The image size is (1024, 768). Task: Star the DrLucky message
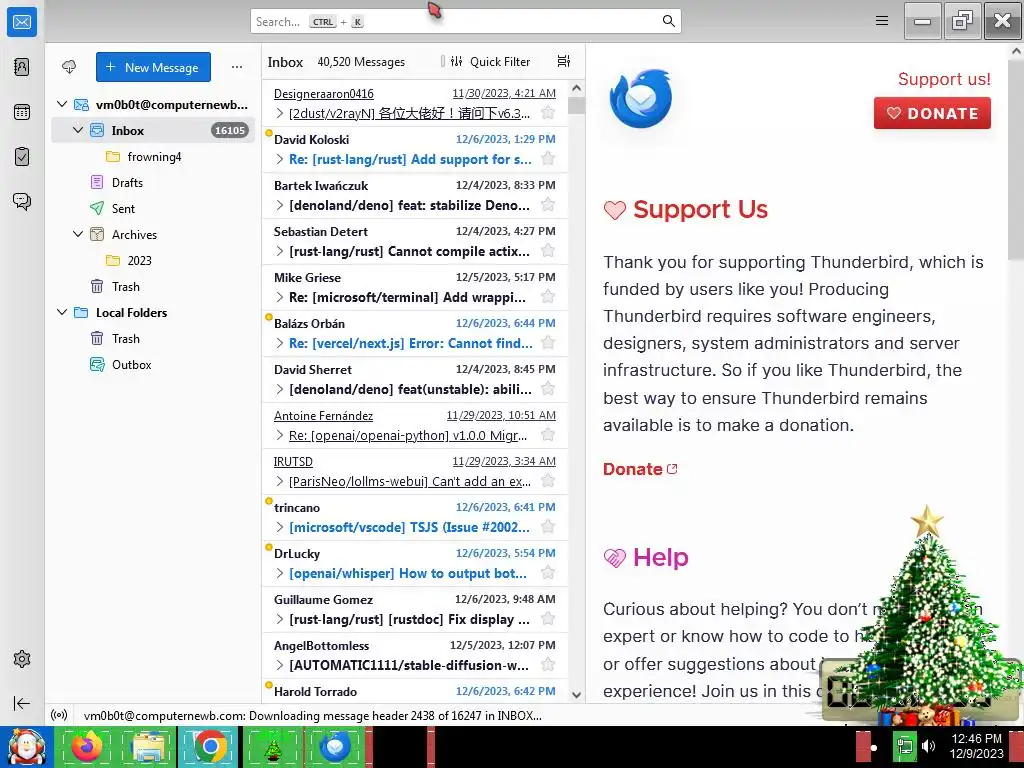pyautogui.click(x=548, y=573)
